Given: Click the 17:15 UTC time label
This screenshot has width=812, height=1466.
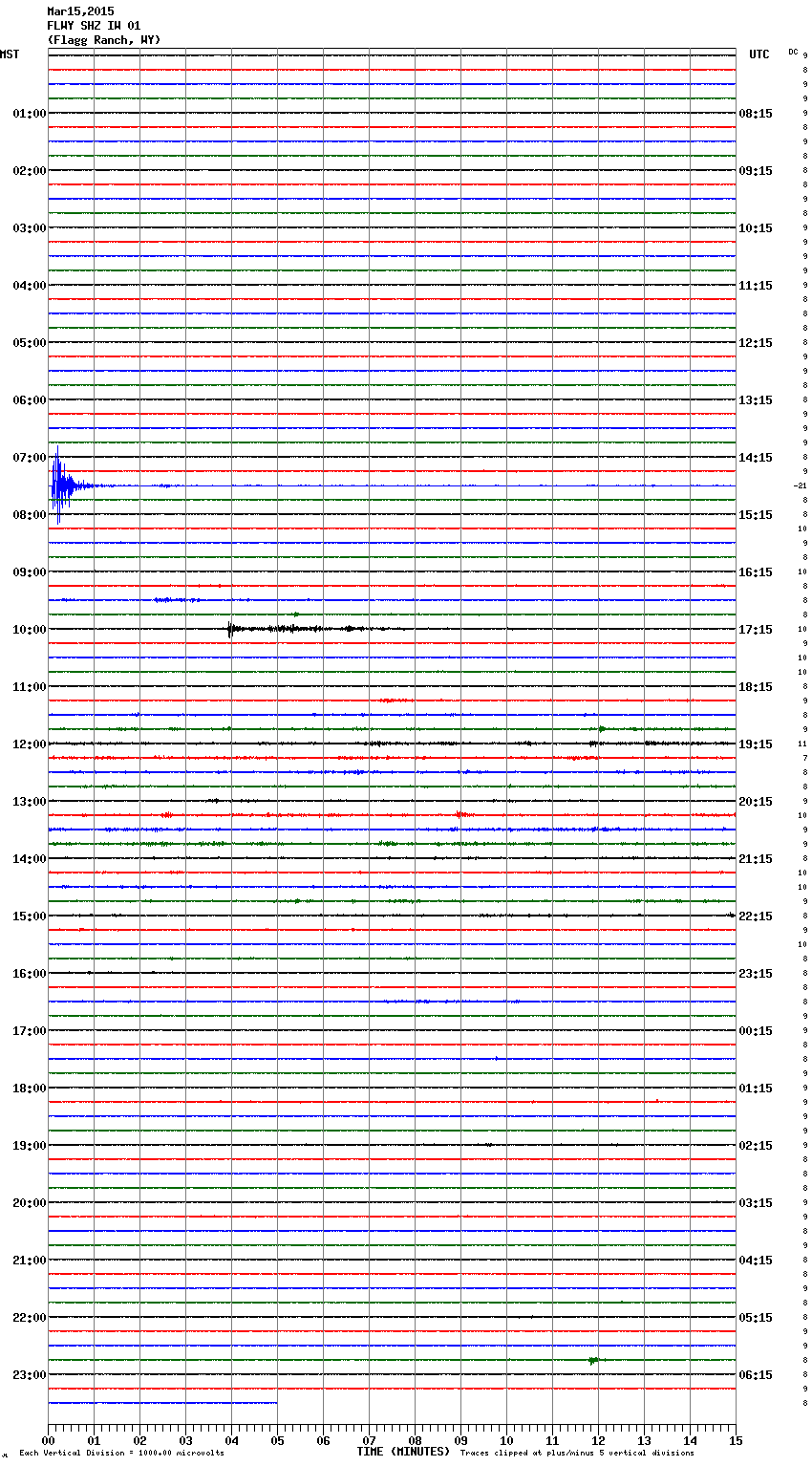Looking at the screenshot, I should coord(756,630).
